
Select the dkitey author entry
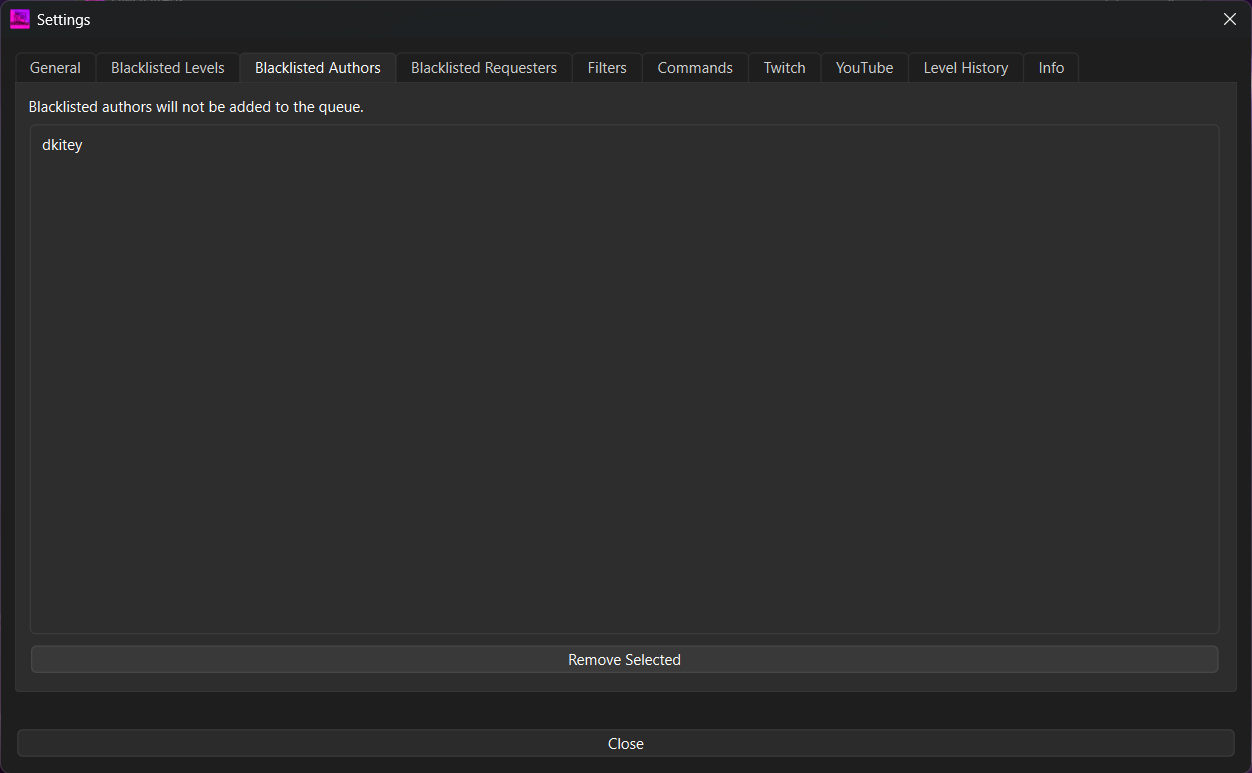click(625, 145)
